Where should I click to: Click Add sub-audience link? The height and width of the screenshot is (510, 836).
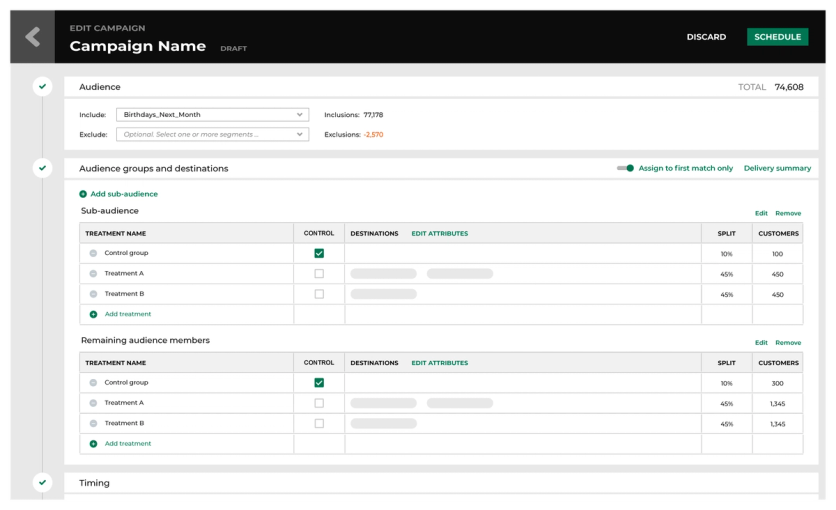click(x=124, y=194)
